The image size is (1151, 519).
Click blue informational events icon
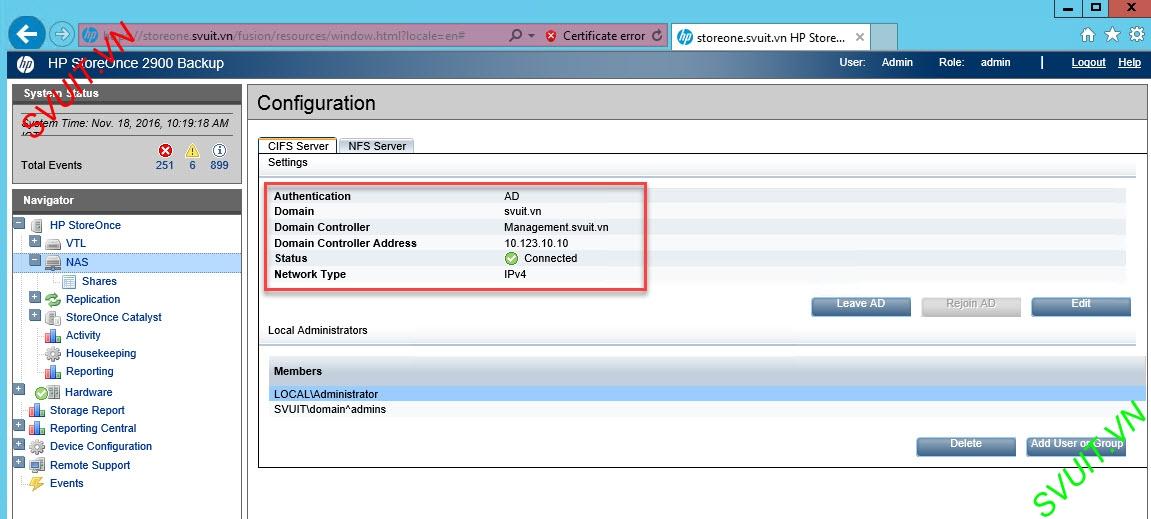pos(219,150)
